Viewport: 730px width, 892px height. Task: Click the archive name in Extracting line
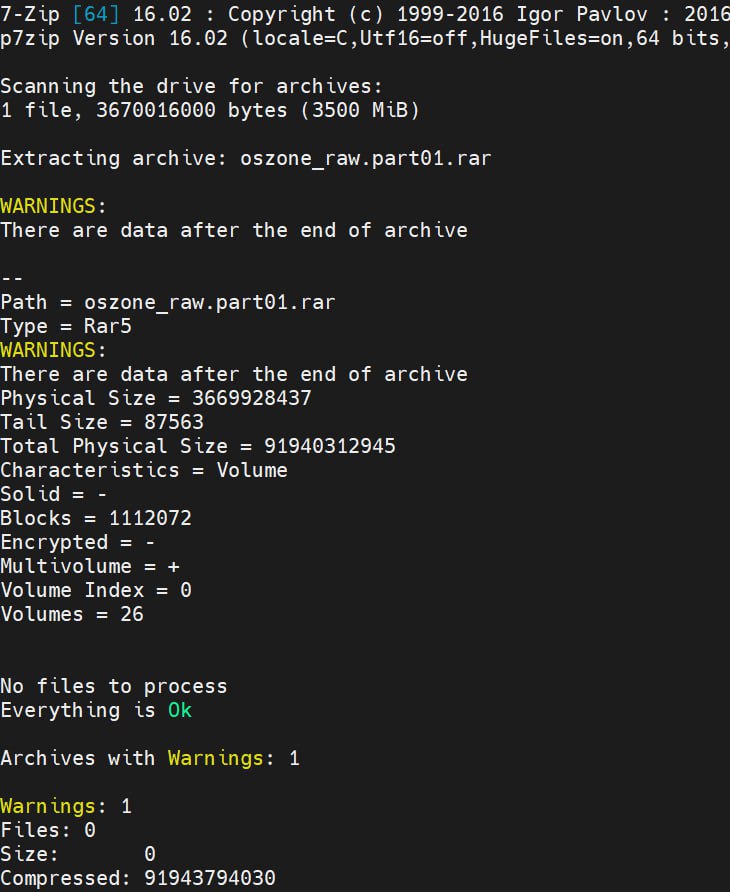click(366, 158)
